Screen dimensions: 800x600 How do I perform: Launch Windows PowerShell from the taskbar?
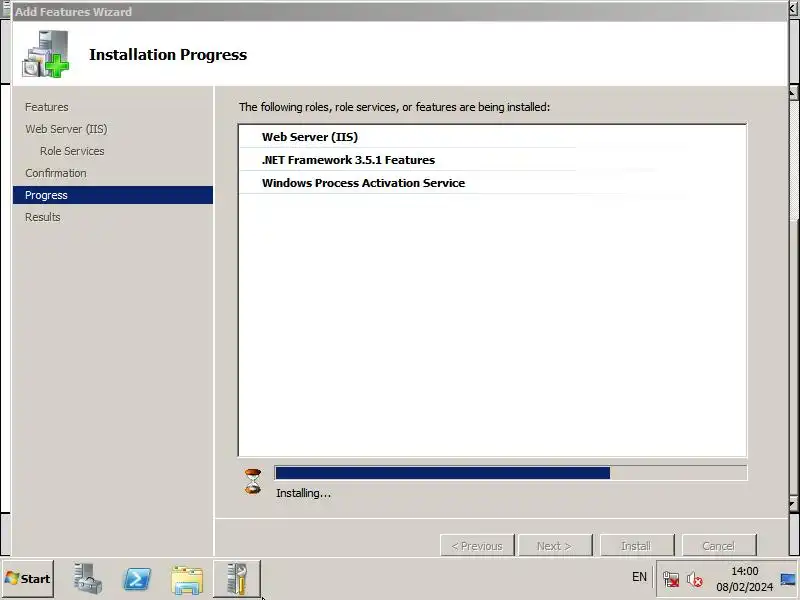(x=137, y=579)
